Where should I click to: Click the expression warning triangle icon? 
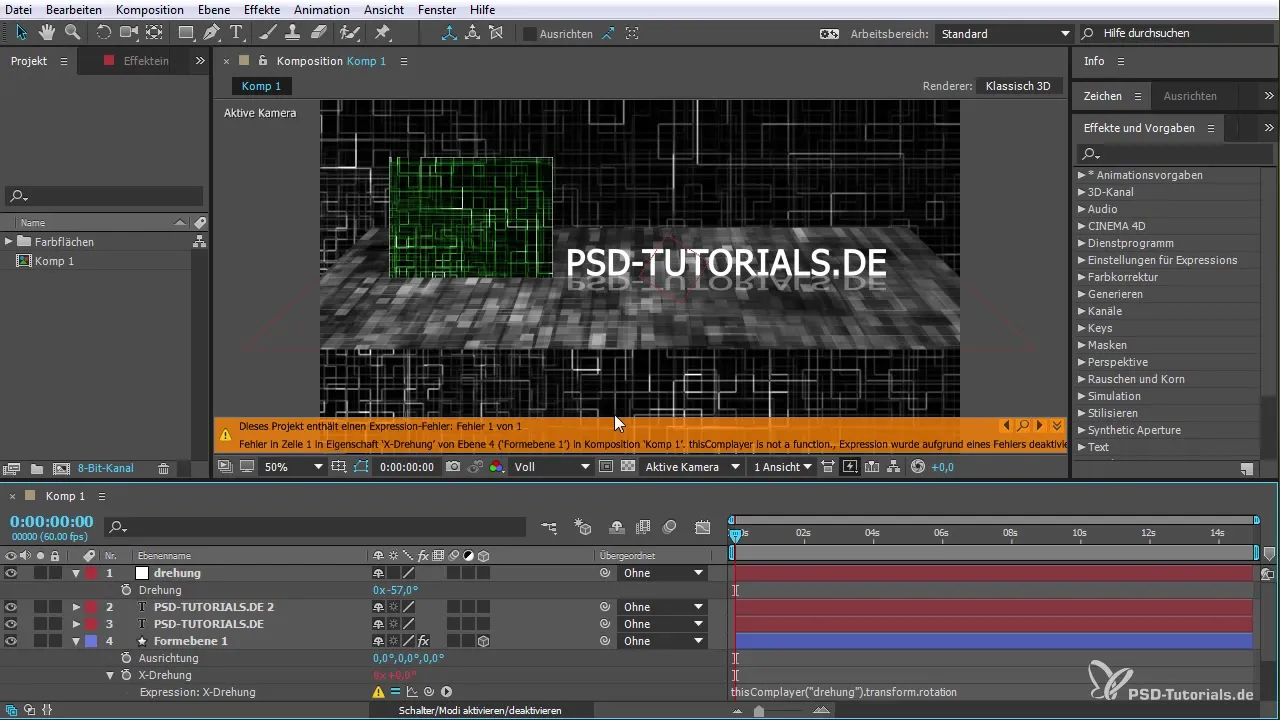click(x=379, y=692)
